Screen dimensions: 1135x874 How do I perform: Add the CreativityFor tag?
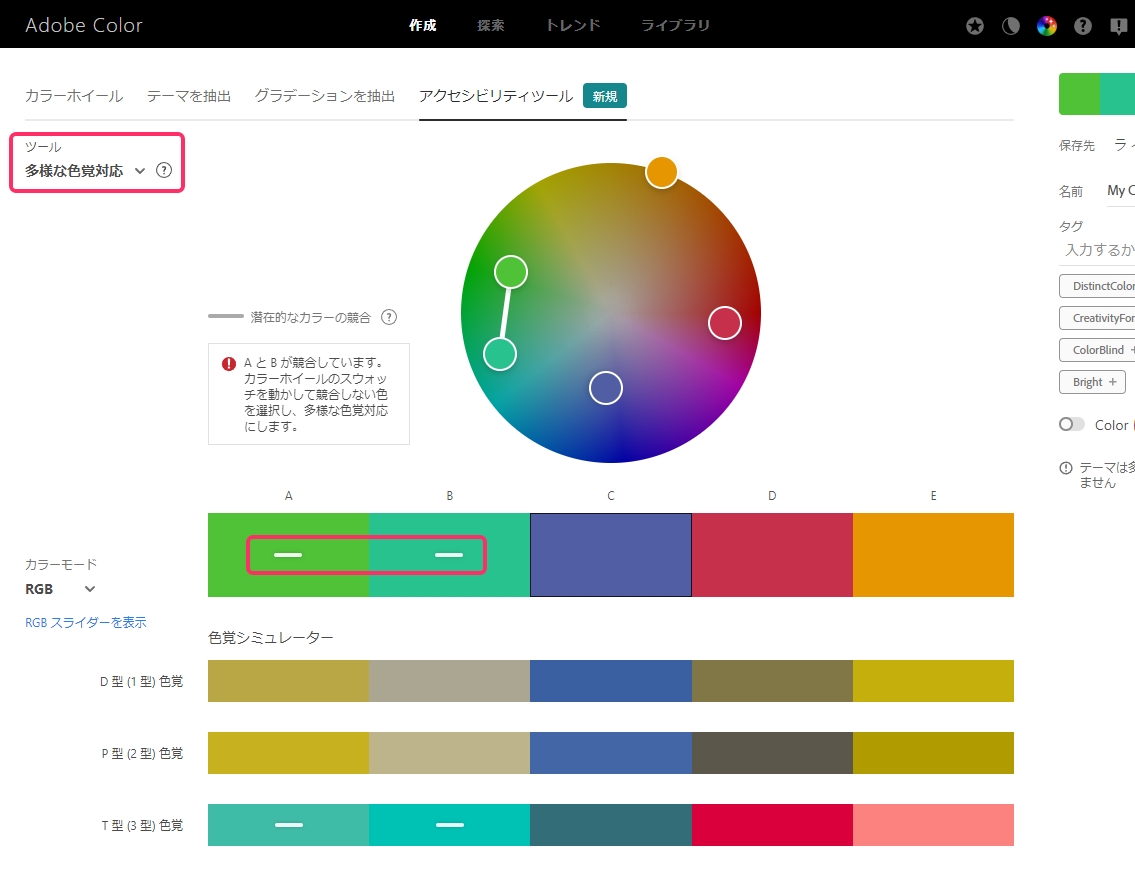coord(1097,318)
